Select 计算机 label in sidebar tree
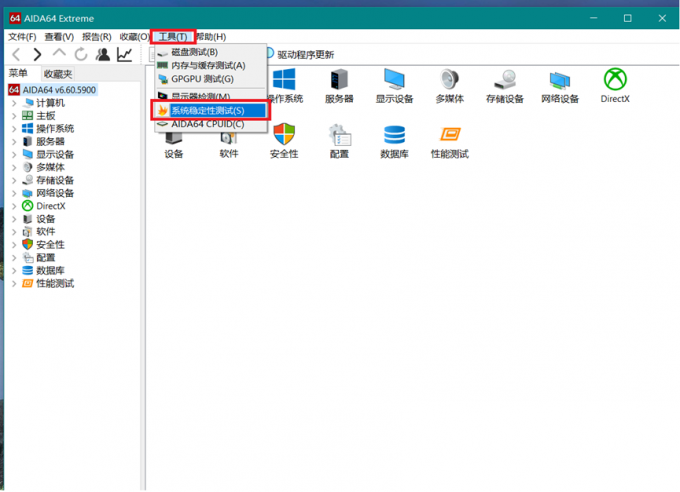Viewport: 680px width, 492px height. click(x=50, y=103)
